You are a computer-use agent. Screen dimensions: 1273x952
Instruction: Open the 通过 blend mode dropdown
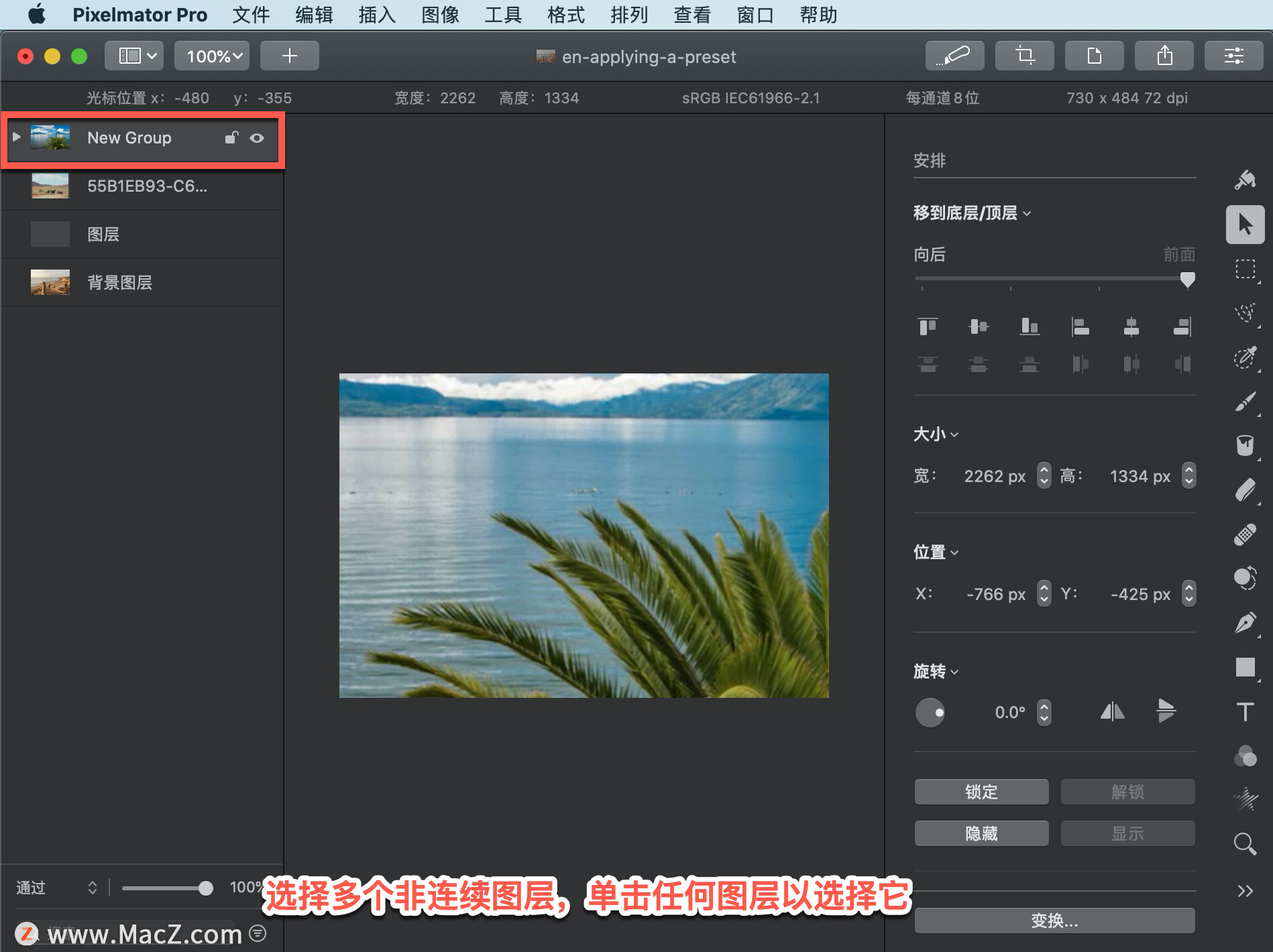tap(57, 888)
